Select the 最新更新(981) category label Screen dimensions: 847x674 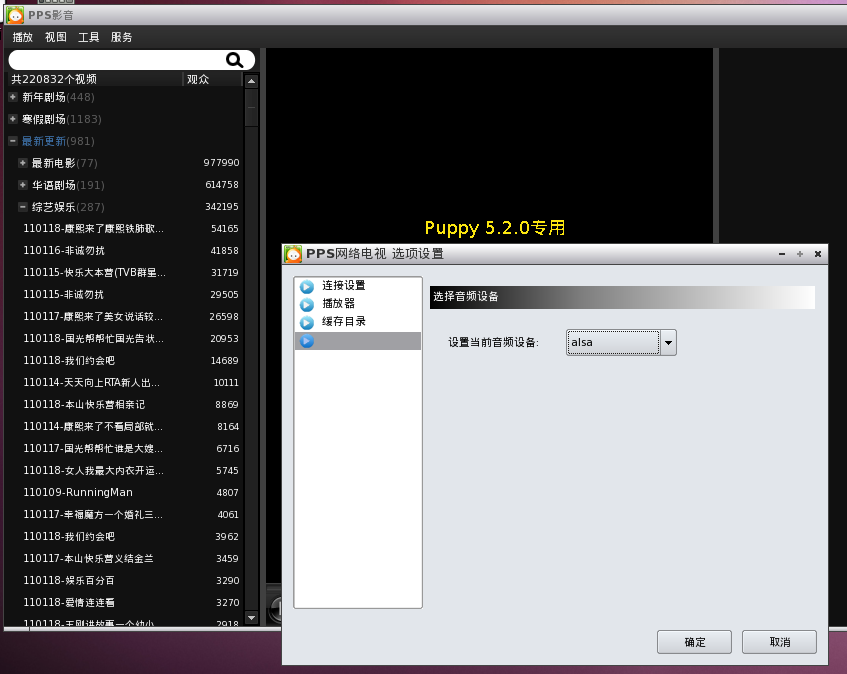coord(58,141)
